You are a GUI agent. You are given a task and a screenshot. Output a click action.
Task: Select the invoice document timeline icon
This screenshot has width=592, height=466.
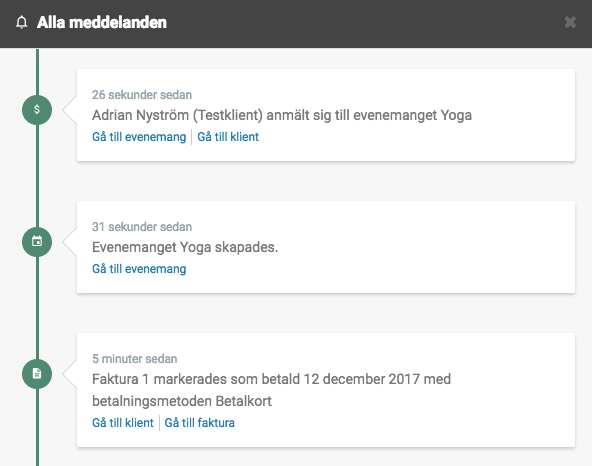[37, 373]
